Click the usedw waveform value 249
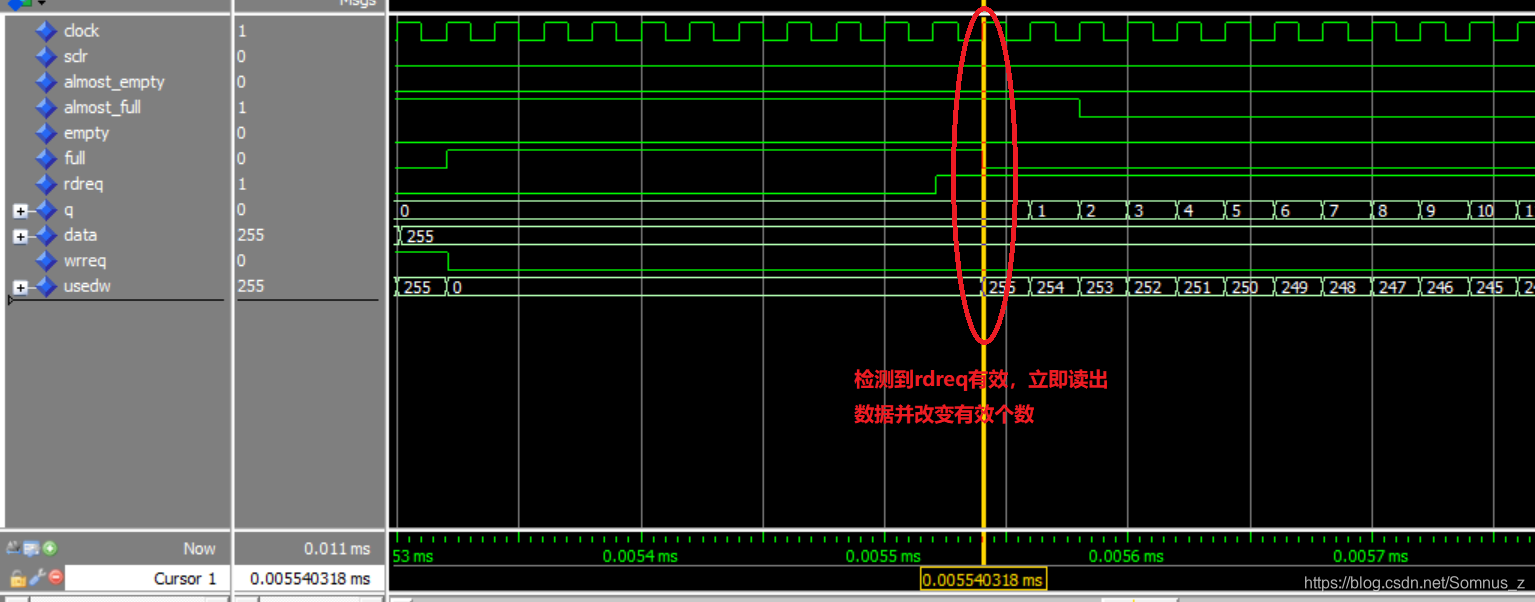Image resolution: width=1535 pixels, height=602 pixels. click(1294, 287)
